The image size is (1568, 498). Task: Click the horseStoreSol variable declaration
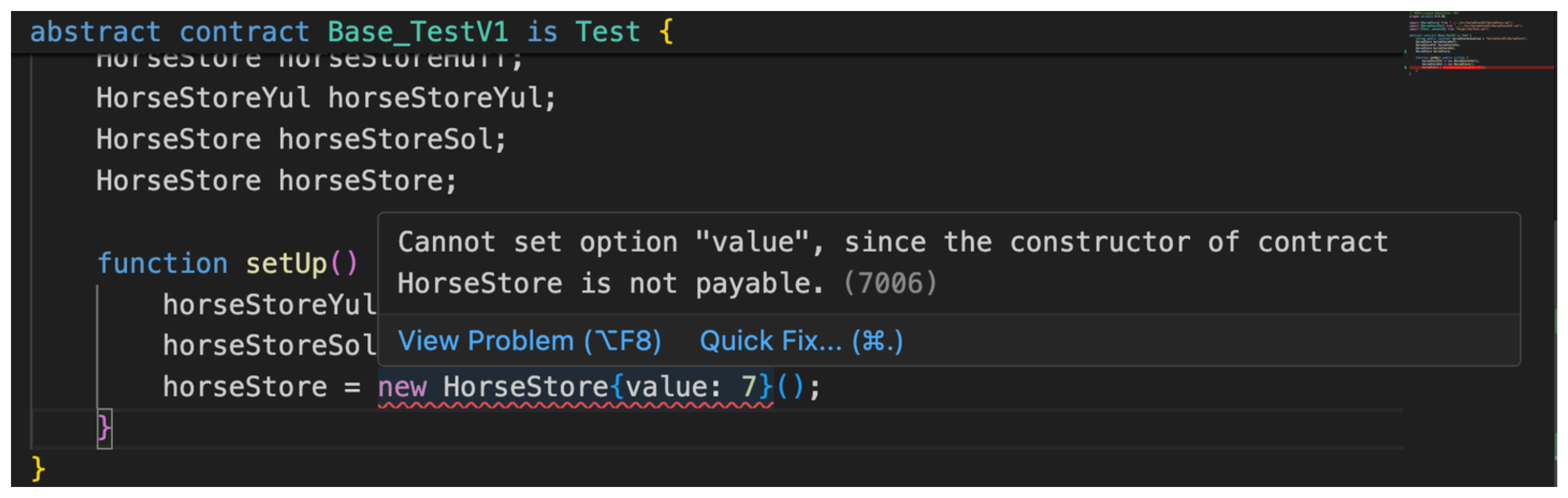pos(391,139)
